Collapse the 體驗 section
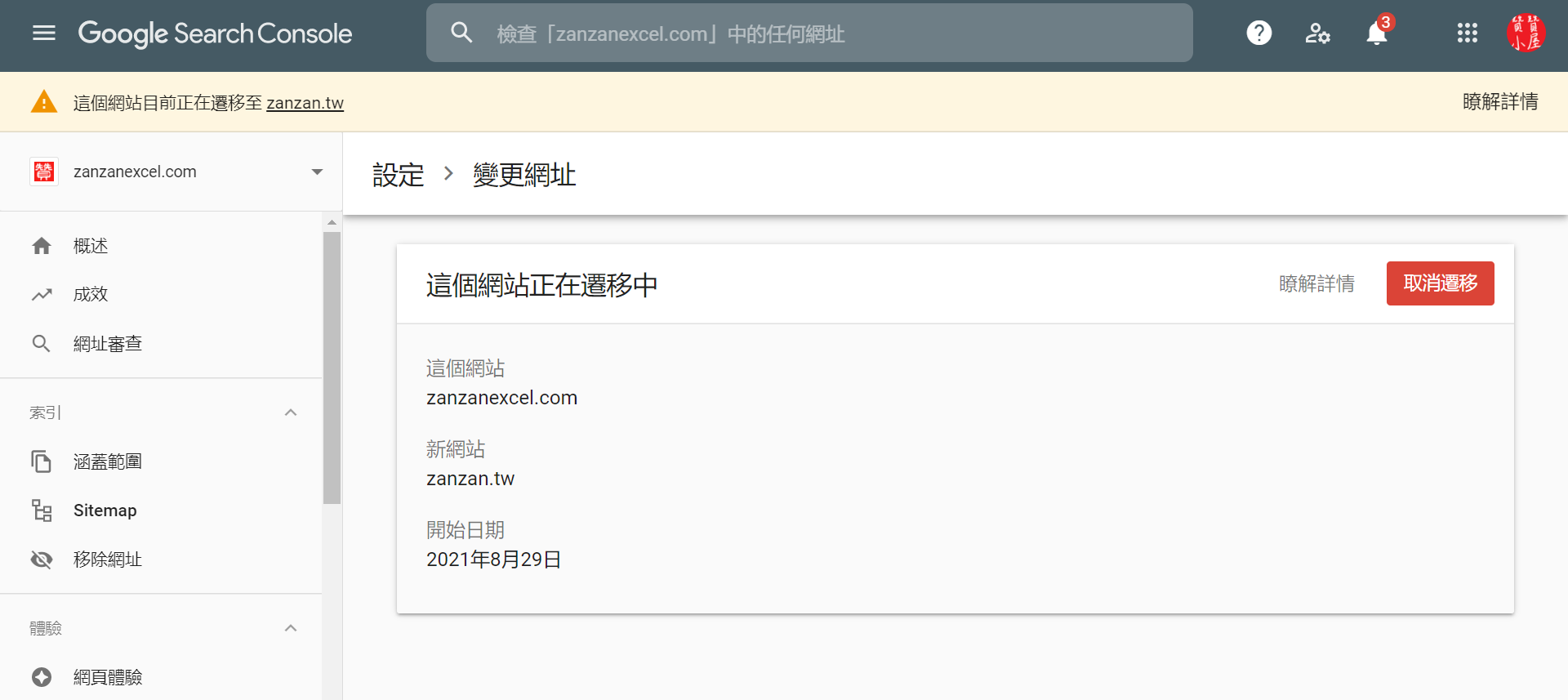This screenshot has width=1568, height=700. pos(291,628)
